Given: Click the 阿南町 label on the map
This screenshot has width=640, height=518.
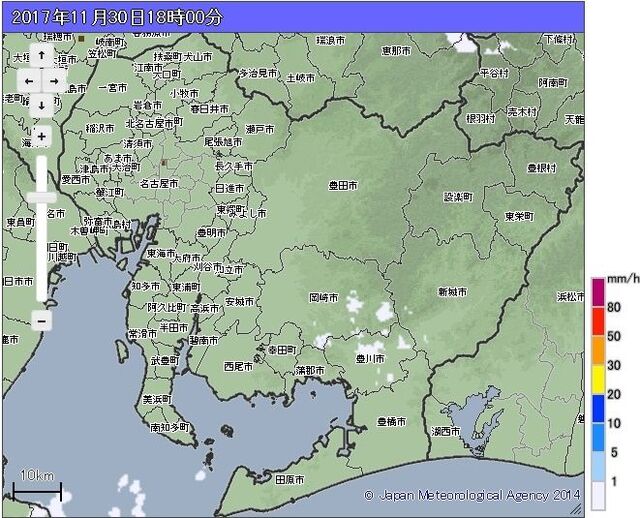Looking at the screenshot, I should (x=553, y=83).
